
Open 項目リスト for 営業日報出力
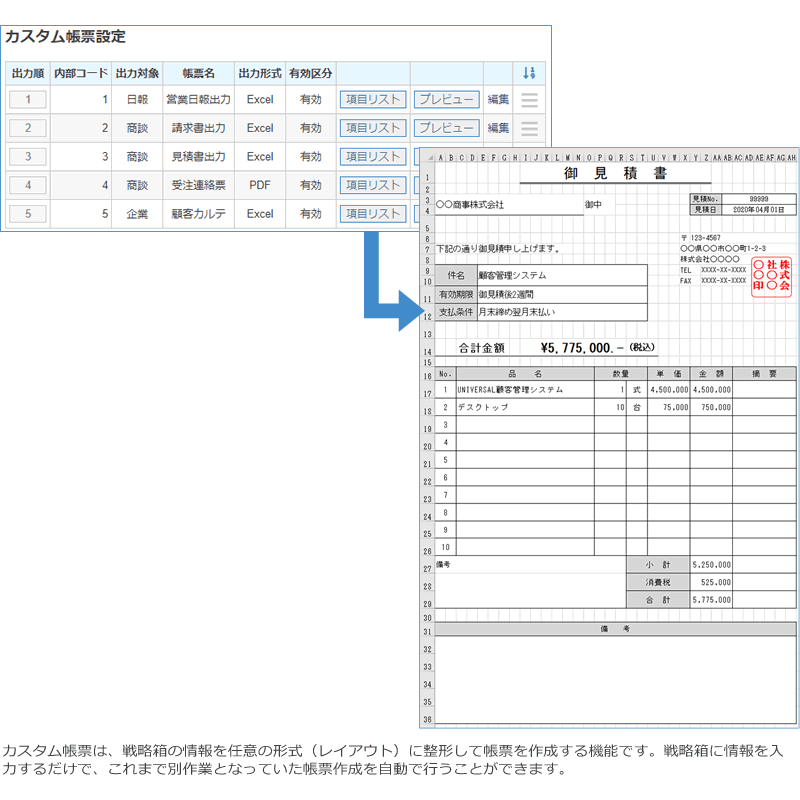(372, 99)
